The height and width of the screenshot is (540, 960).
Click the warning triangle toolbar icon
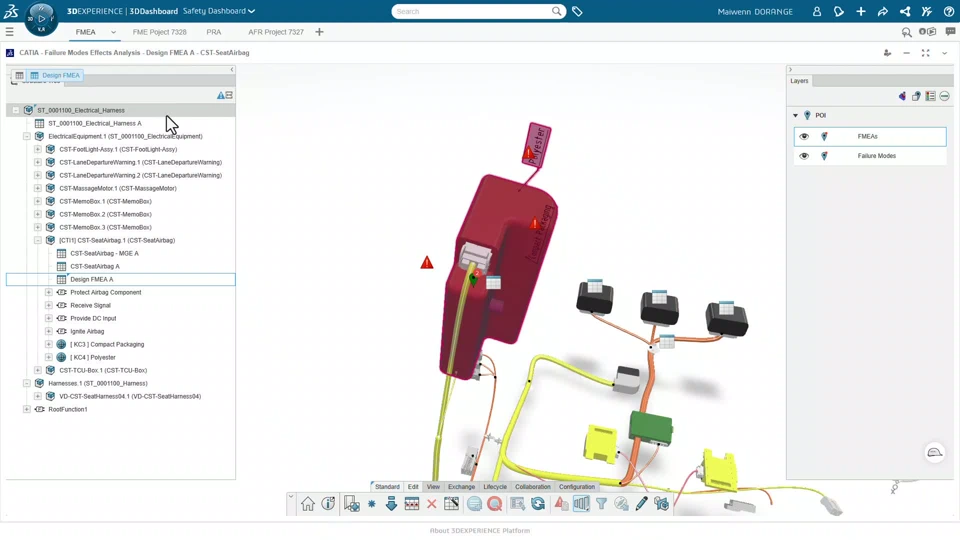point(561,503)
